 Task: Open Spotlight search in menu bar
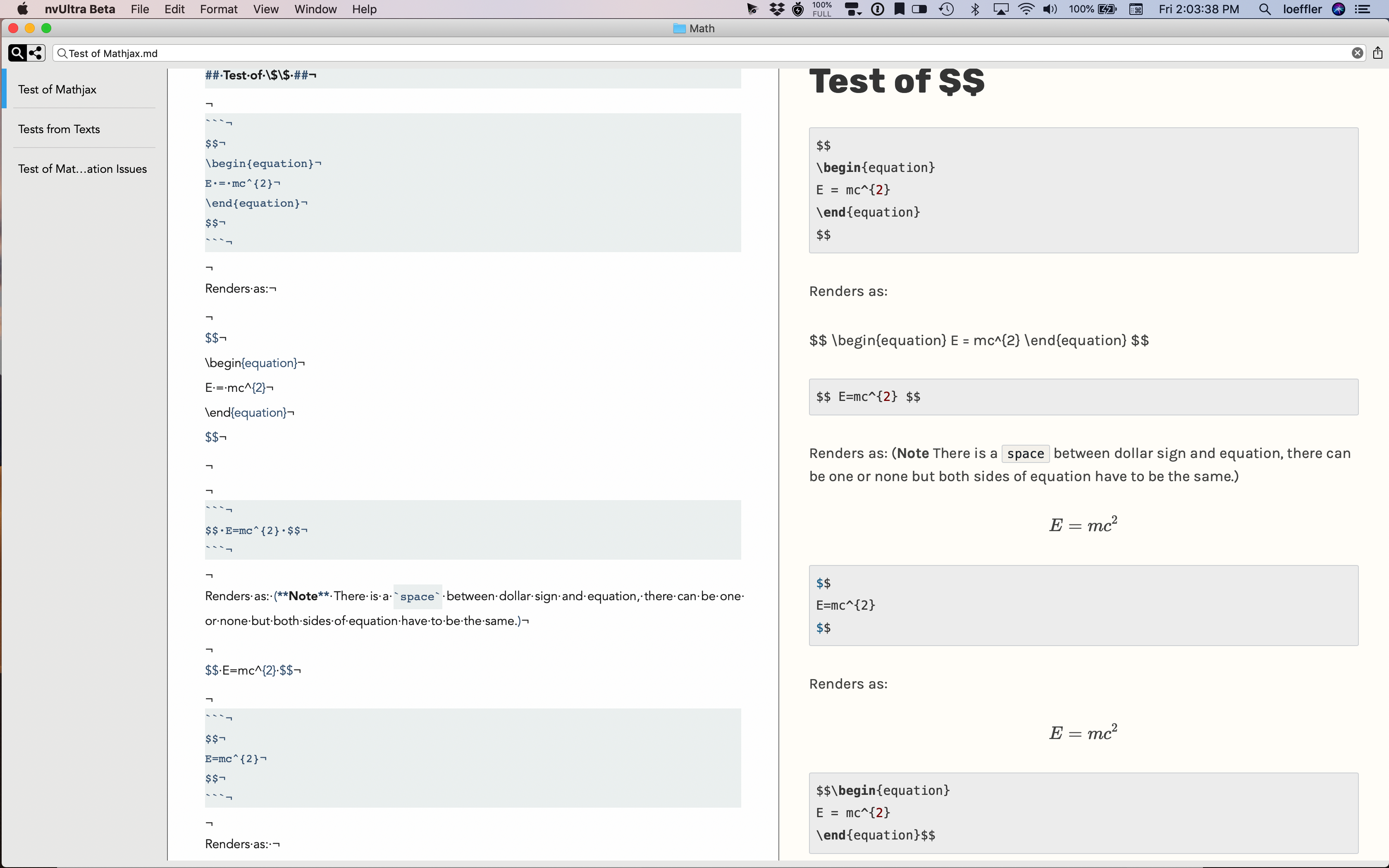1265,9
